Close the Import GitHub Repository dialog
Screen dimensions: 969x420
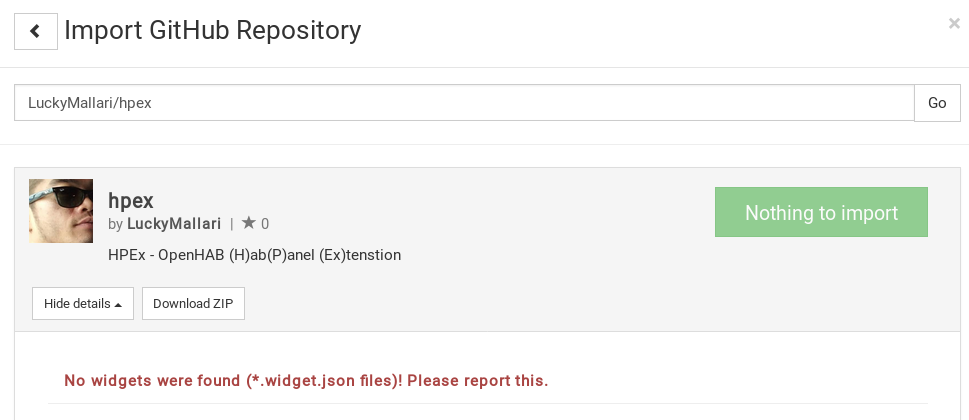pos(954,23)
